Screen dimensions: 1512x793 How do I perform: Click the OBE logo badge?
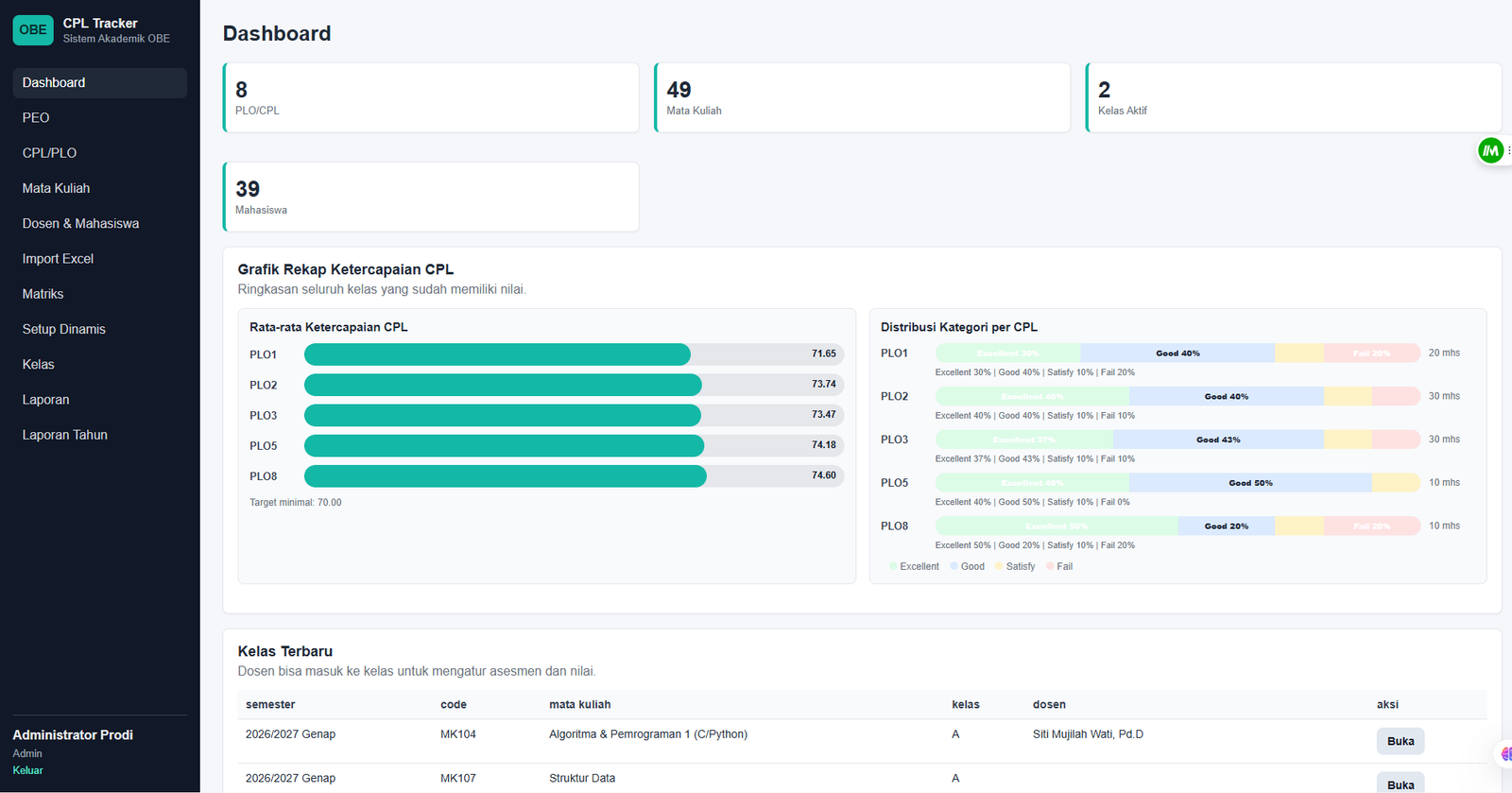[33, 30]
